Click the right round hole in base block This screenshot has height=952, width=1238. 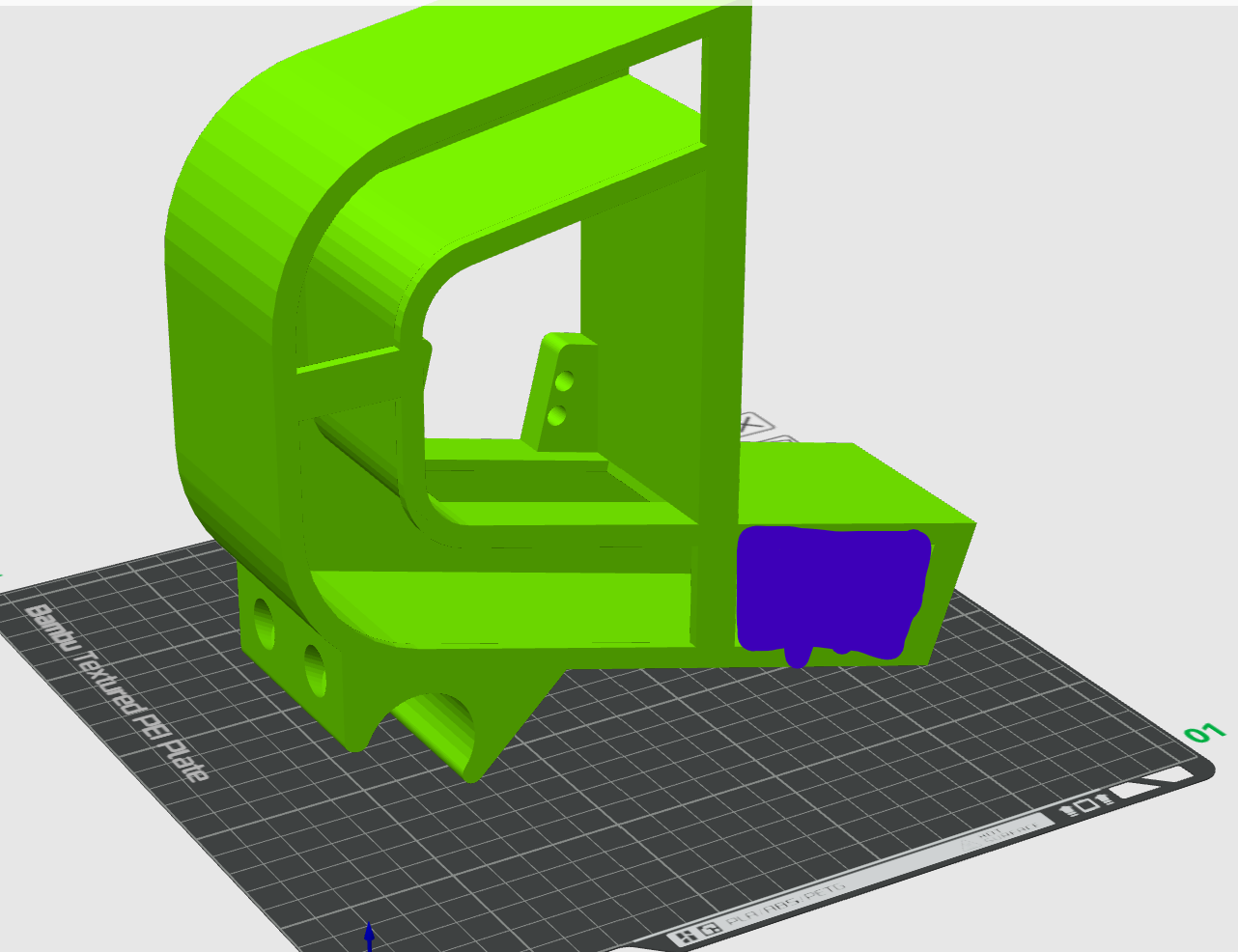click(315, 668)
